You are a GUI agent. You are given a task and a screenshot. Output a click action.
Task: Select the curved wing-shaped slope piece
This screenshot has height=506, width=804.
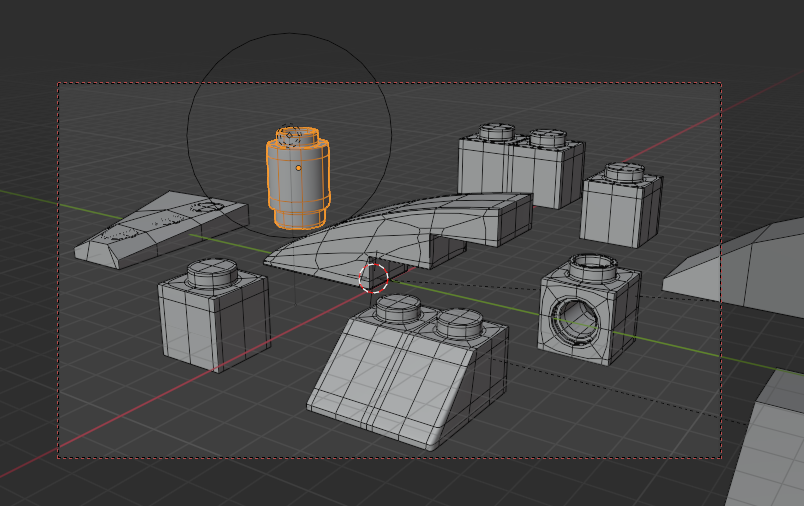(x=400, y=230)
